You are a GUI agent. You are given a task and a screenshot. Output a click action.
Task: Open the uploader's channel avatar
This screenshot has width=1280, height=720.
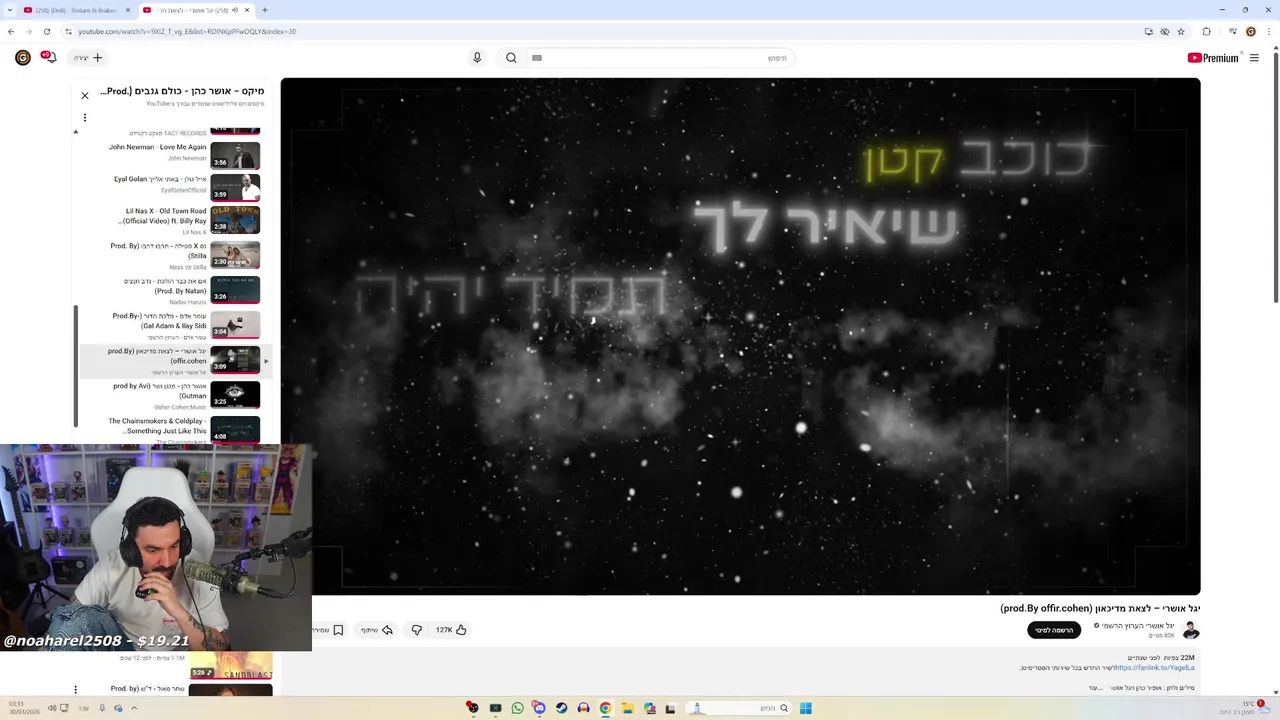[1191, 630]
